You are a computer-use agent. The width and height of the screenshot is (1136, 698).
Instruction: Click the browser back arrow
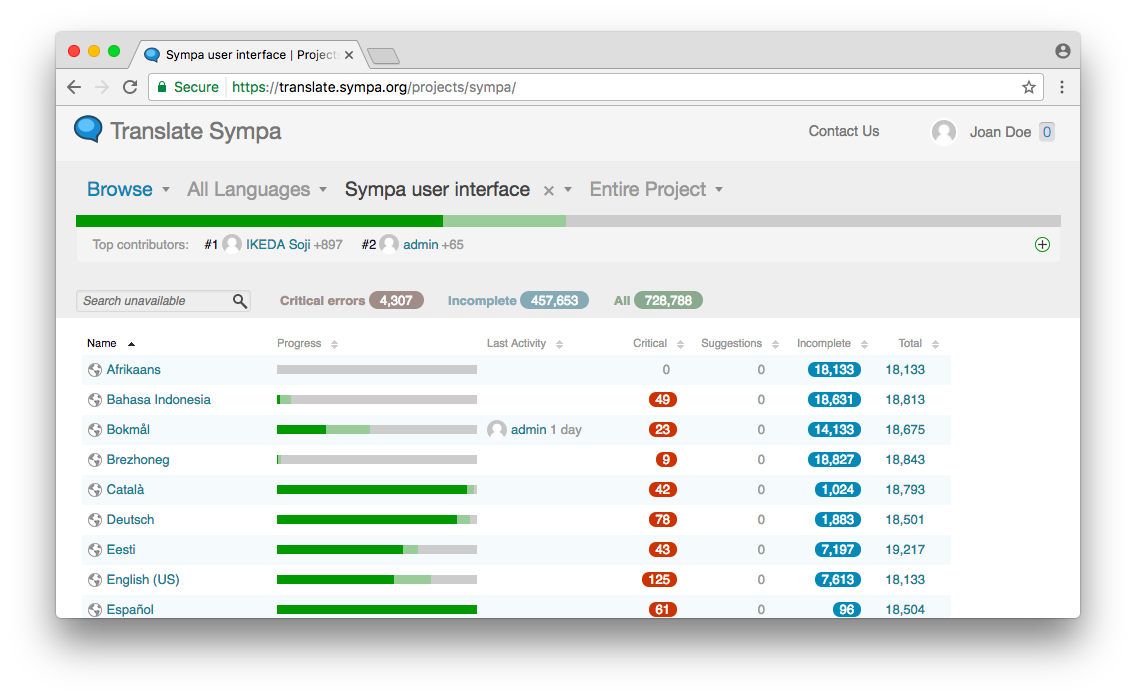click(x=74, y=87)
